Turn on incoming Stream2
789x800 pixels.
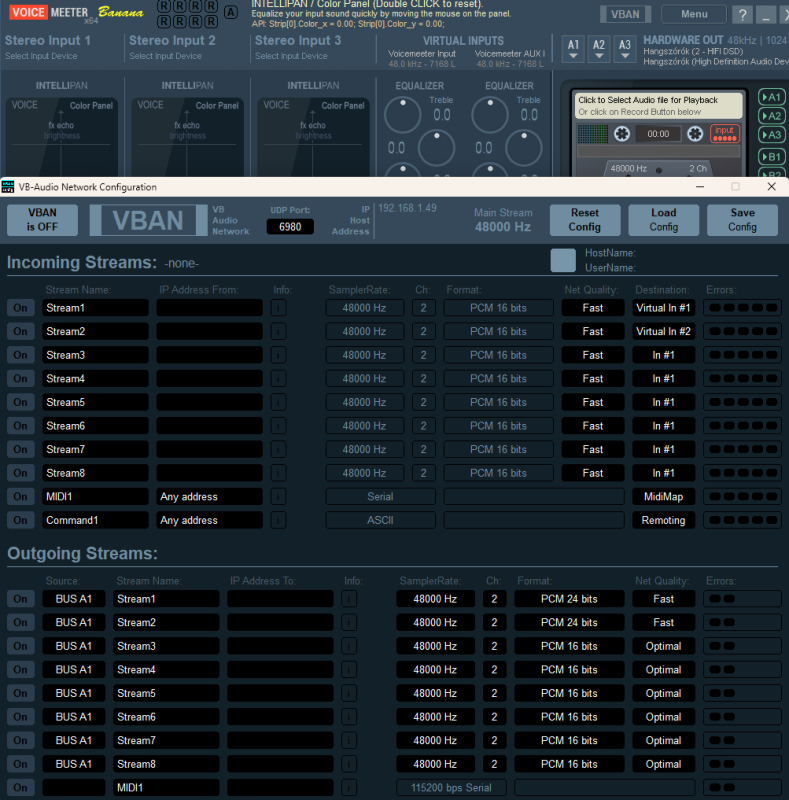point(20,332)
